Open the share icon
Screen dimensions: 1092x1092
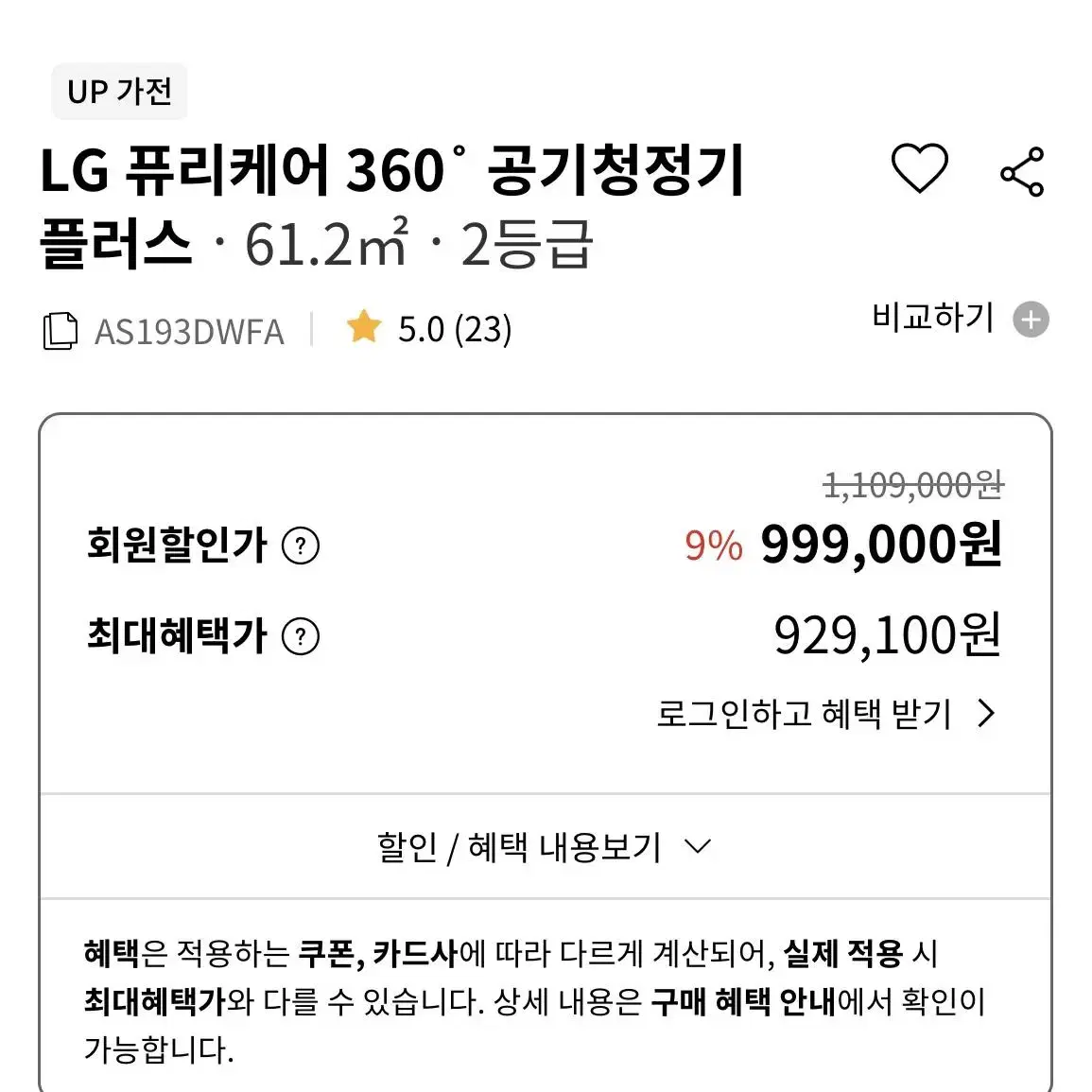pyautogui.click(x=1022, y=171)
